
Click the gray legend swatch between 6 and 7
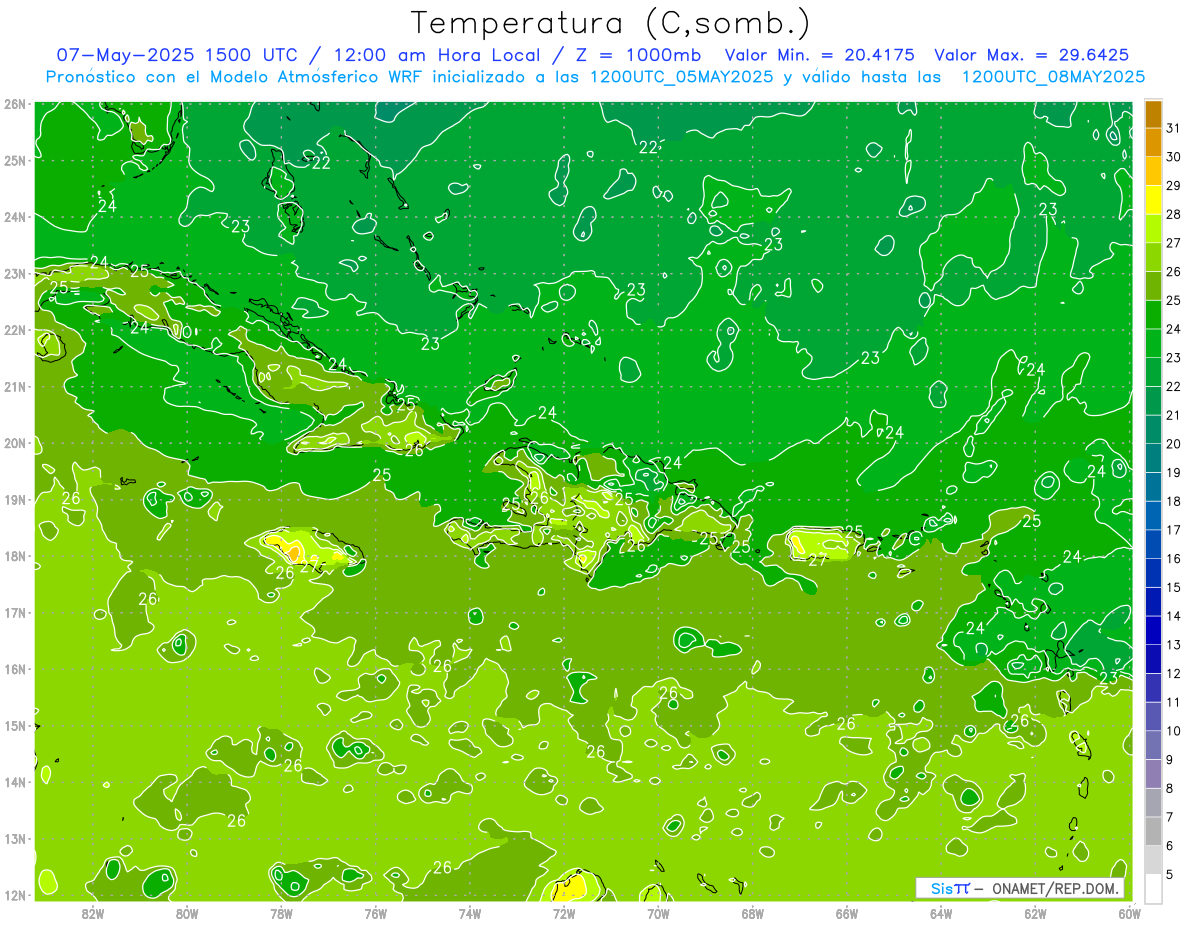point(1153,830)
